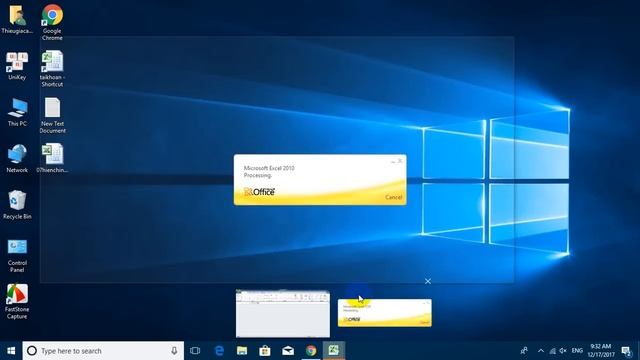
Task: Open the clock and calendar flyout
Action: click(x=601, y=351)
